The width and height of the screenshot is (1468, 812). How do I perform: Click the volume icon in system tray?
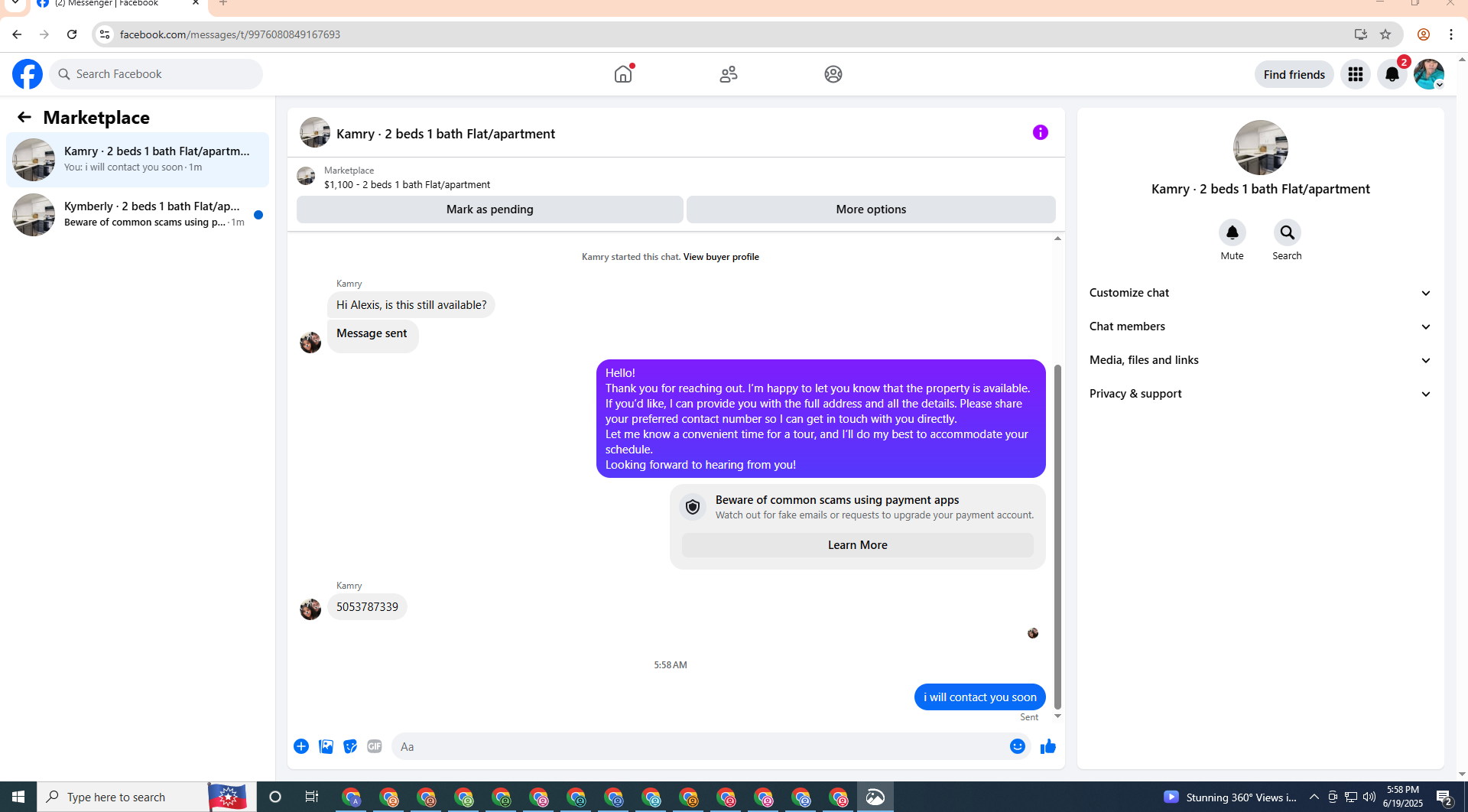pyautogui.click(x=1369, y=797)
